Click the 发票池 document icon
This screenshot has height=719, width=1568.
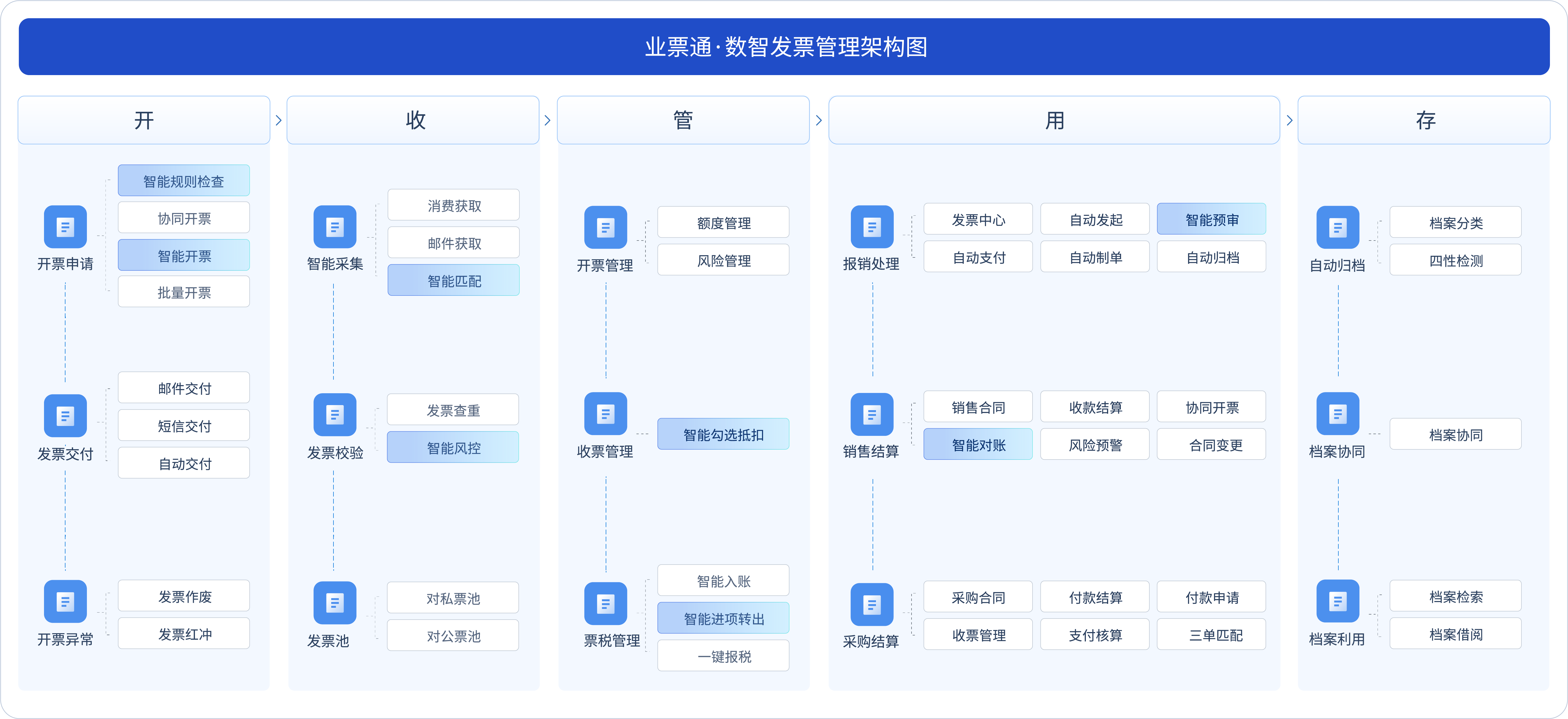(335, 603)
